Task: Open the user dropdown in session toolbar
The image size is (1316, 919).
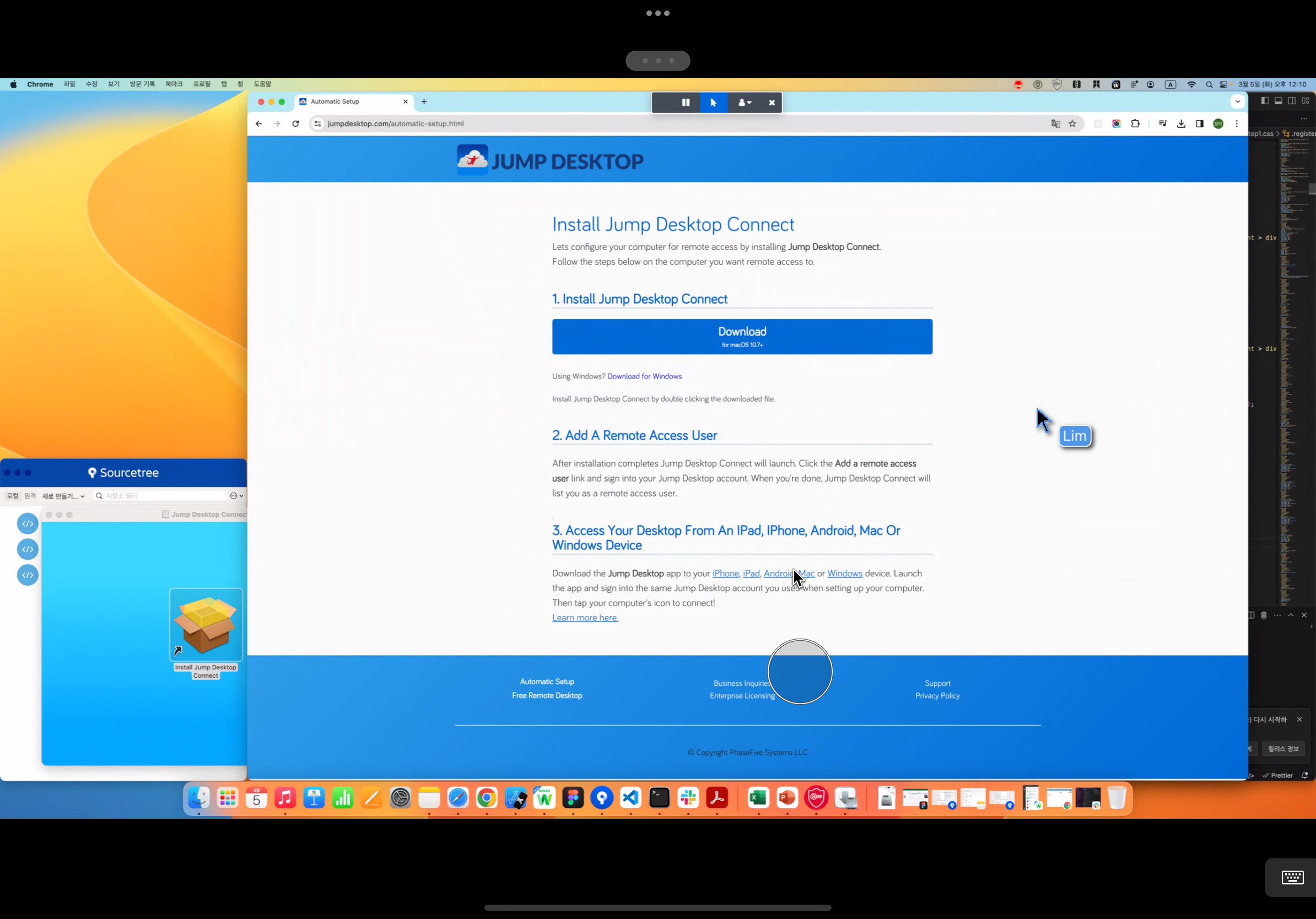Action: pos(744,102)
